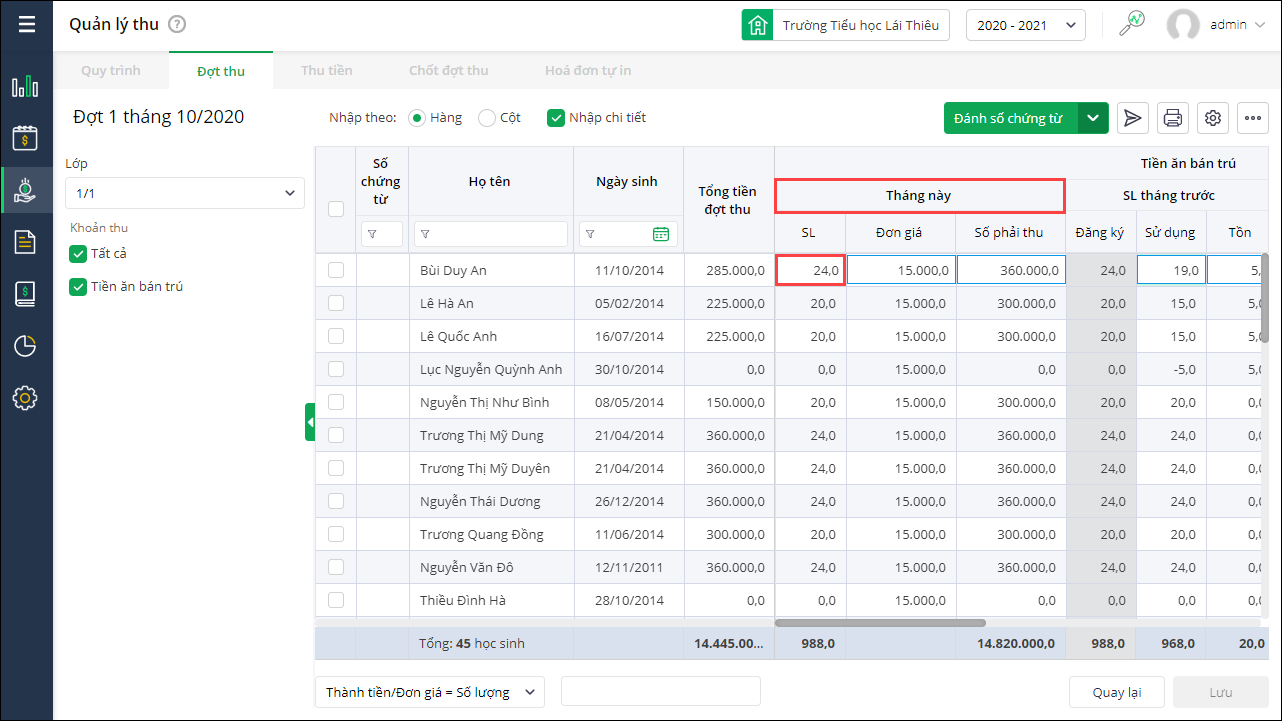This screenshot has height=721, width=1282.
Task: Open the settings gear in sidebar
Action: click(25, 398)
